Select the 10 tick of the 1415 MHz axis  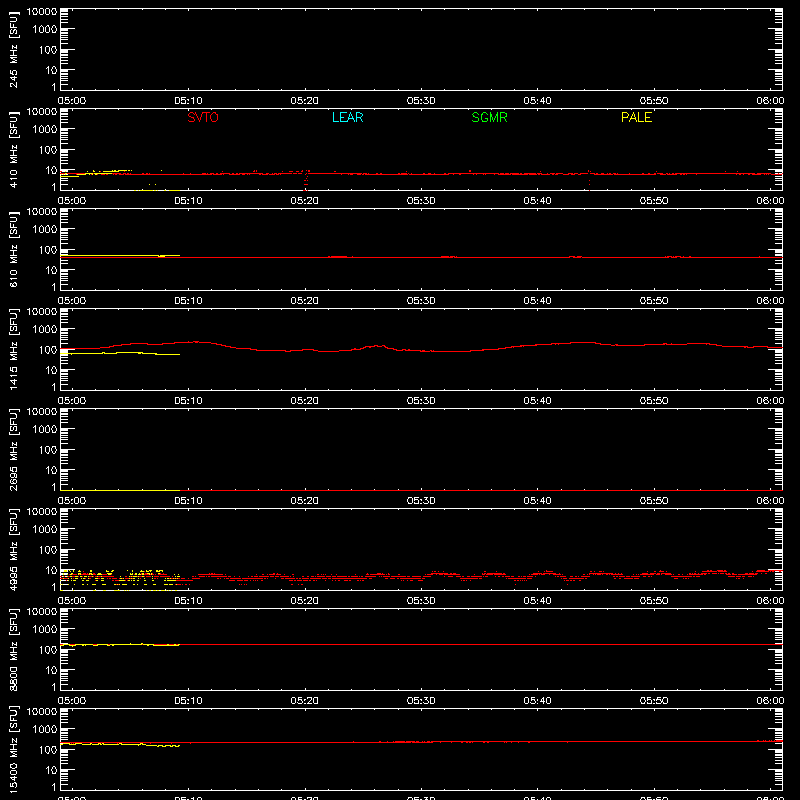tap(51, 370)
